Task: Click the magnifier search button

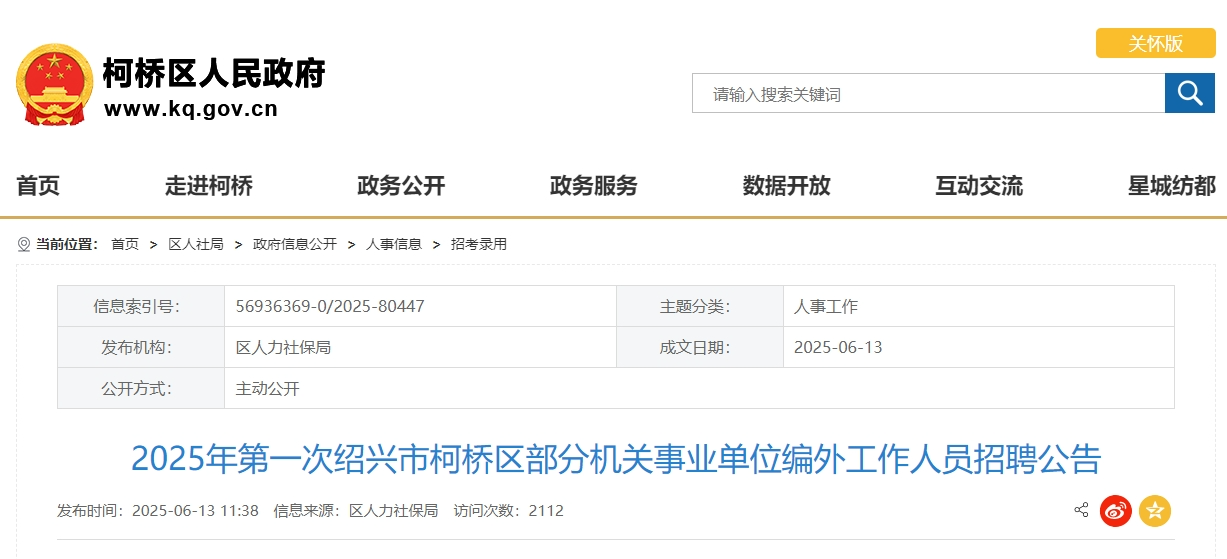Action: pyautogui.click(x=1189, y=93)
